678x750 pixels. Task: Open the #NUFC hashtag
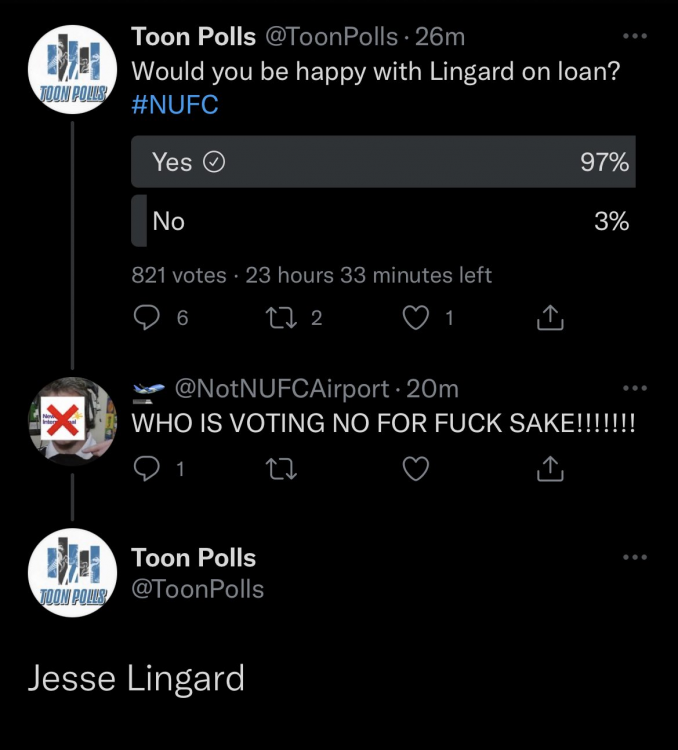click(x=175, y=104)
